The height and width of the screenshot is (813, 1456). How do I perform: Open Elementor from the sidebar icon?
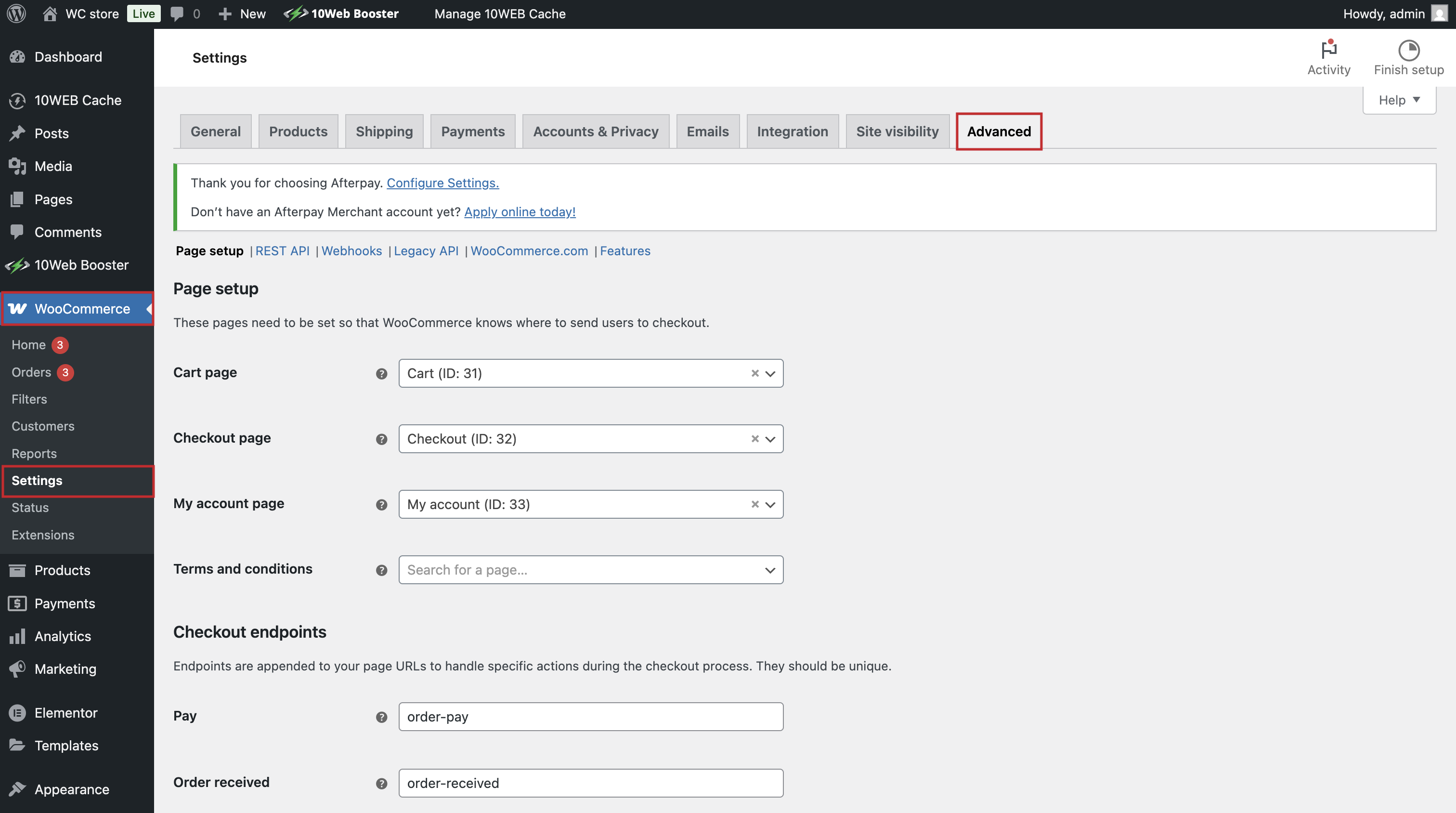tap(17, 712)
